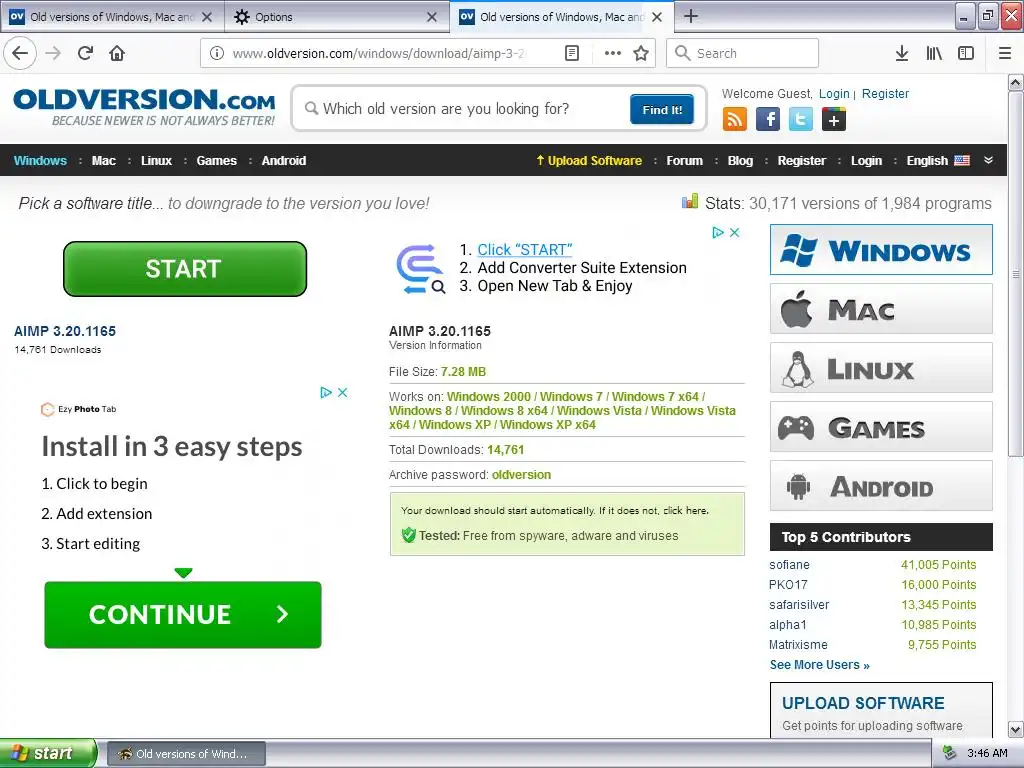Click the UPLOAD SOFTWARE sidebar box
This screenshot has width=1024, height=768.
click(x=881, y=711)
